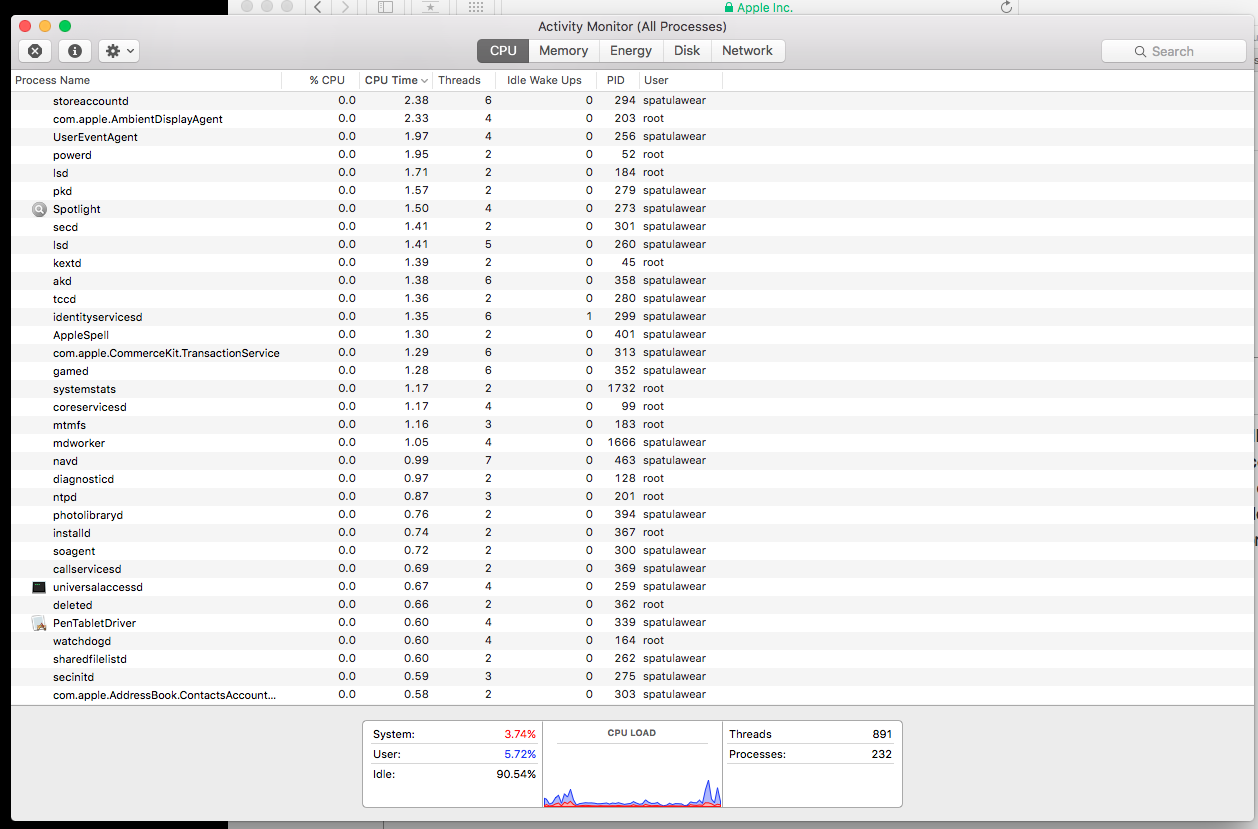This screenshot has width=1258, height=829.
Task: Switch to the CPU tab
Action: click(x=503, y=51)
